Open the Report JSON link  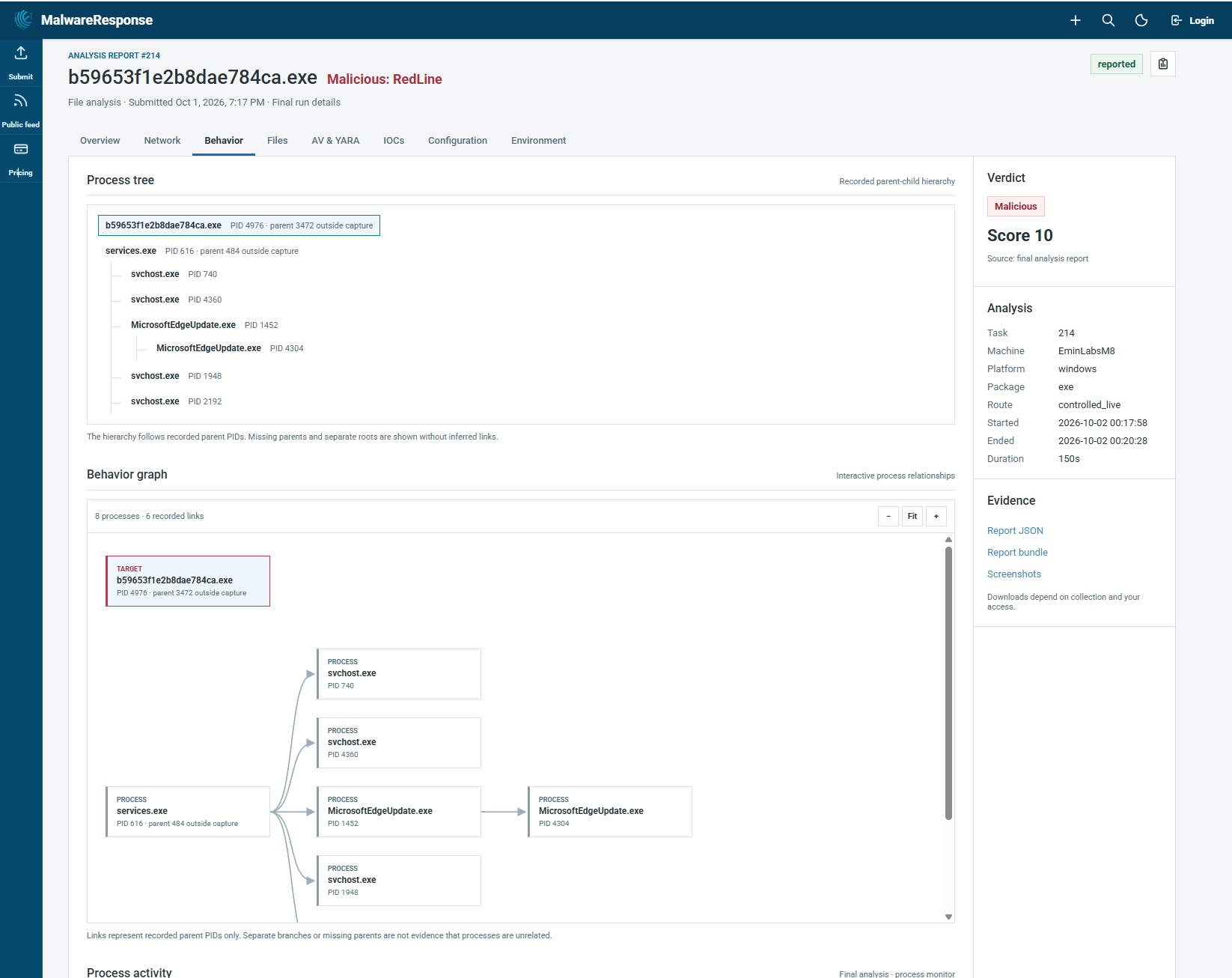(1015, 531)
